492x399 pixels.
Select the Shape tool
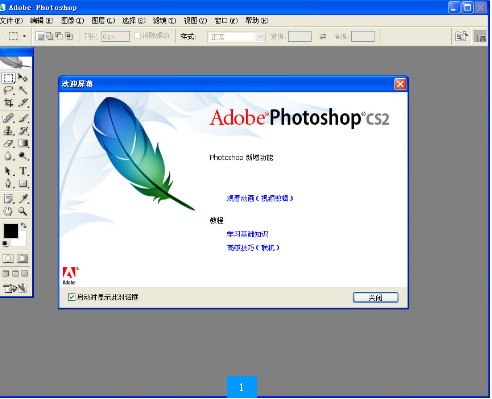[x=23, y=183]
